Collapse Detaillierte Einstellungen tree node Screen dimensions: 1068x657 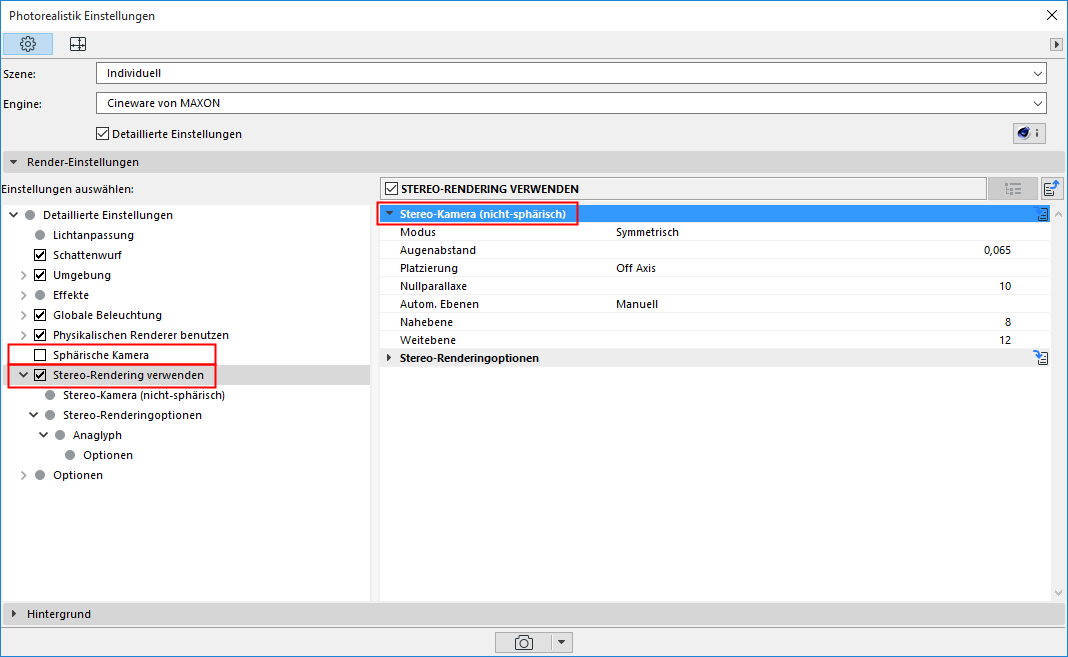point(14,215)
